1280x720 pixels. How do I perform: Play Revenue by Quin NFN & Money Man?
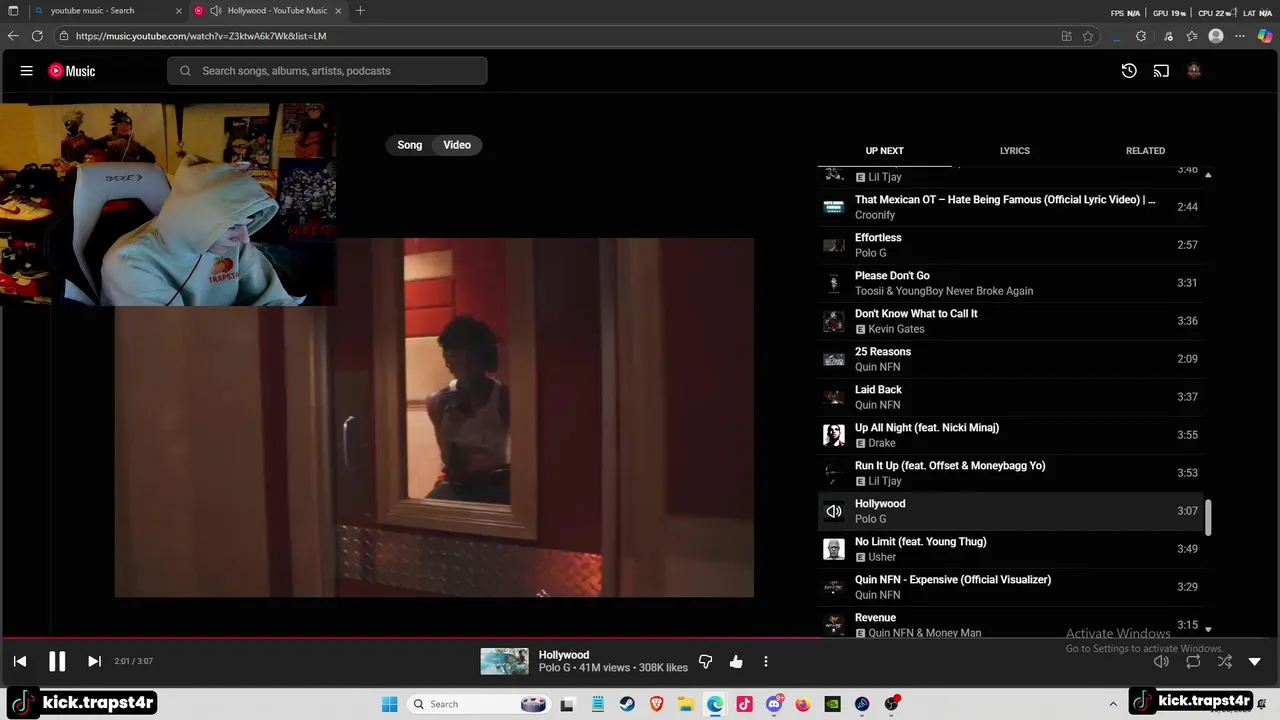click(1010, 623)
